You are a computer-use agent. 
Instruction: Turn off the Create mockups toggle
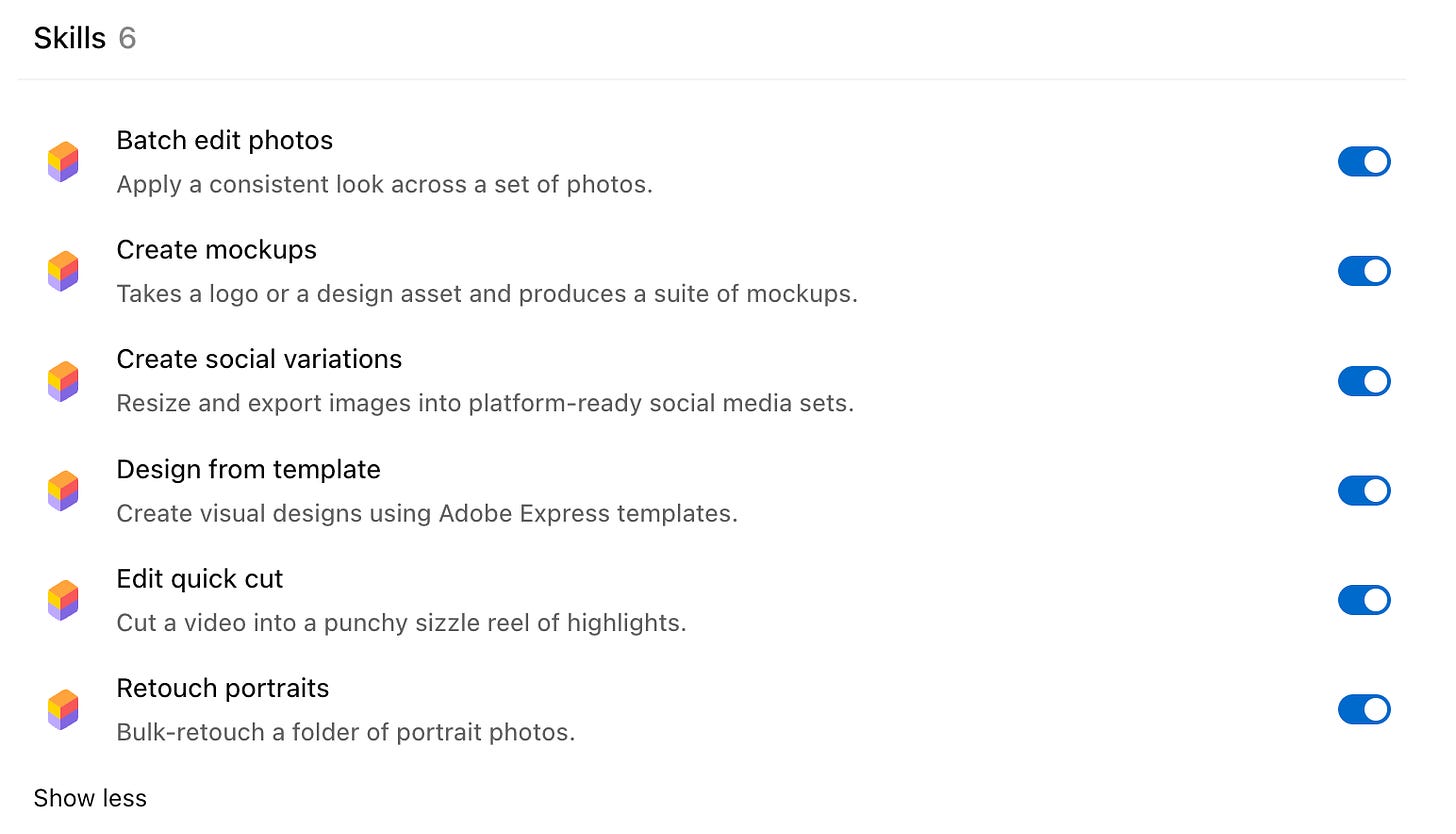click(x=1364, y=271)
